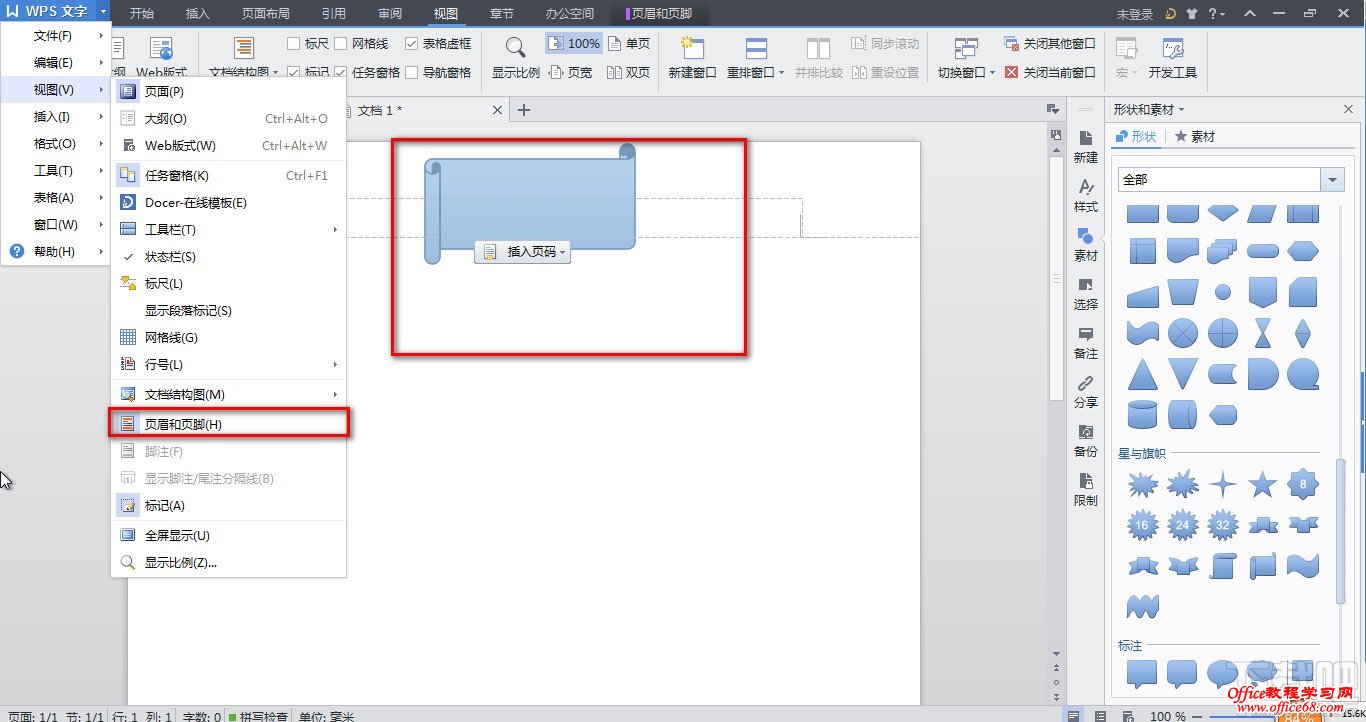Switch to the 开始 ribbon tab
Viewport: 1366px width, 722px height.
(x=142, y=14)
